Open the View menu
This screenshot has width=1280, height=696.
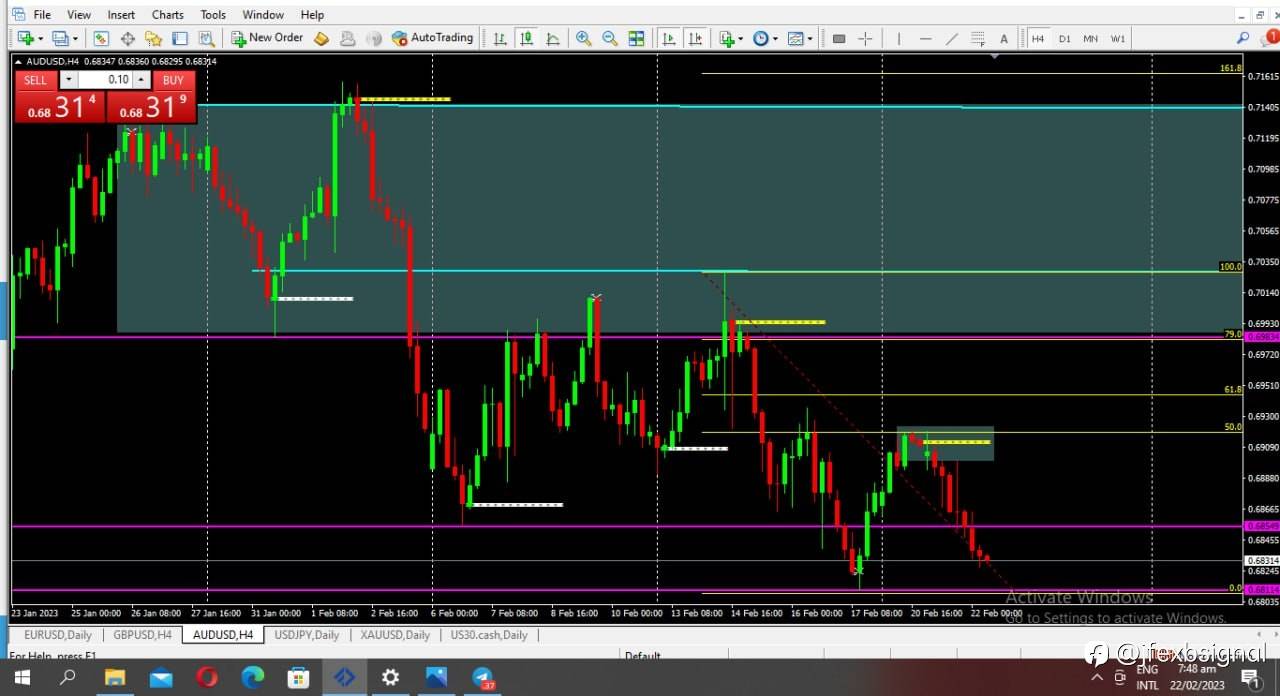(x=79, y=14)
